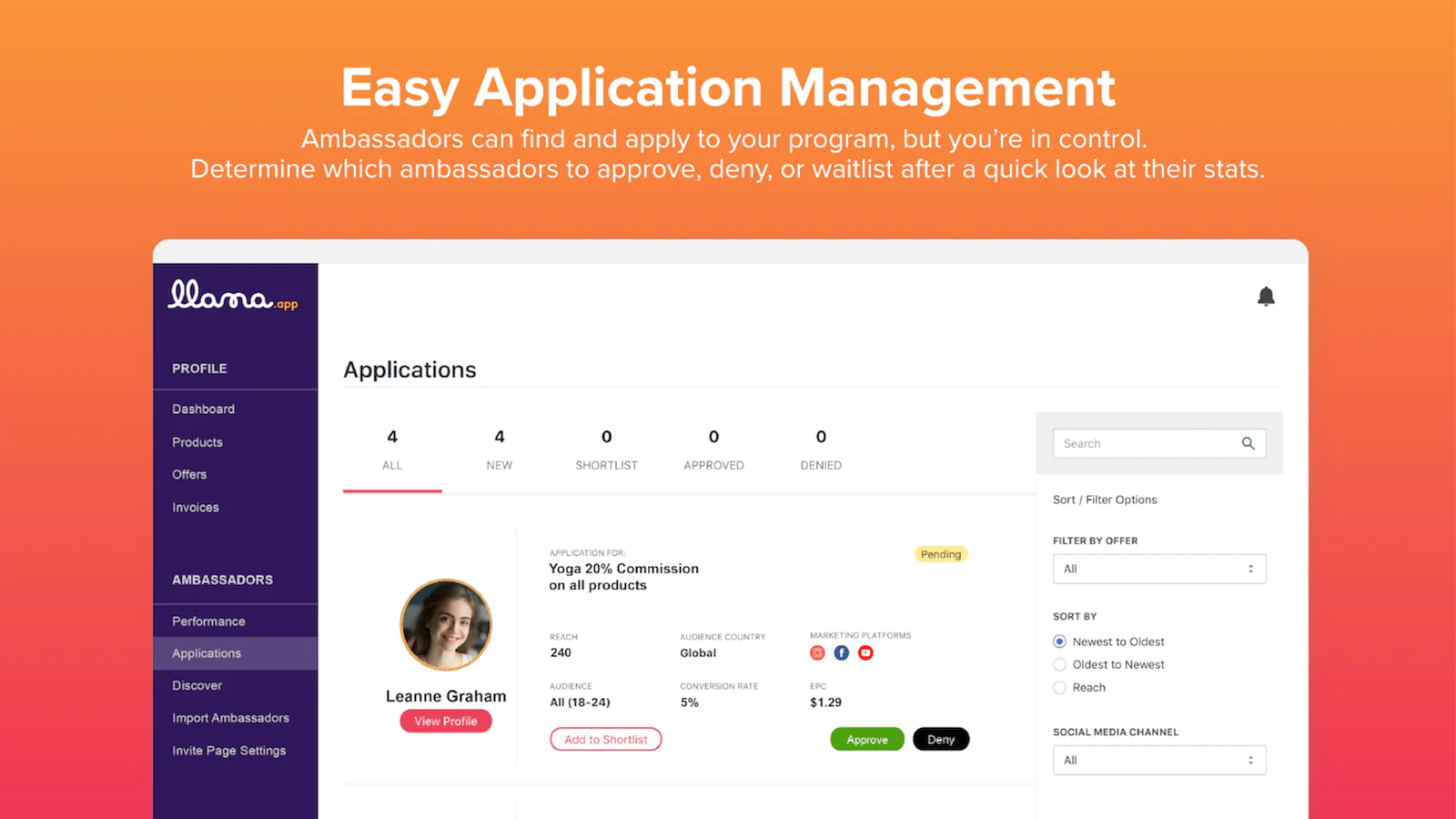
Task: Click the Facebook platform icon
Action: (842, 652)
